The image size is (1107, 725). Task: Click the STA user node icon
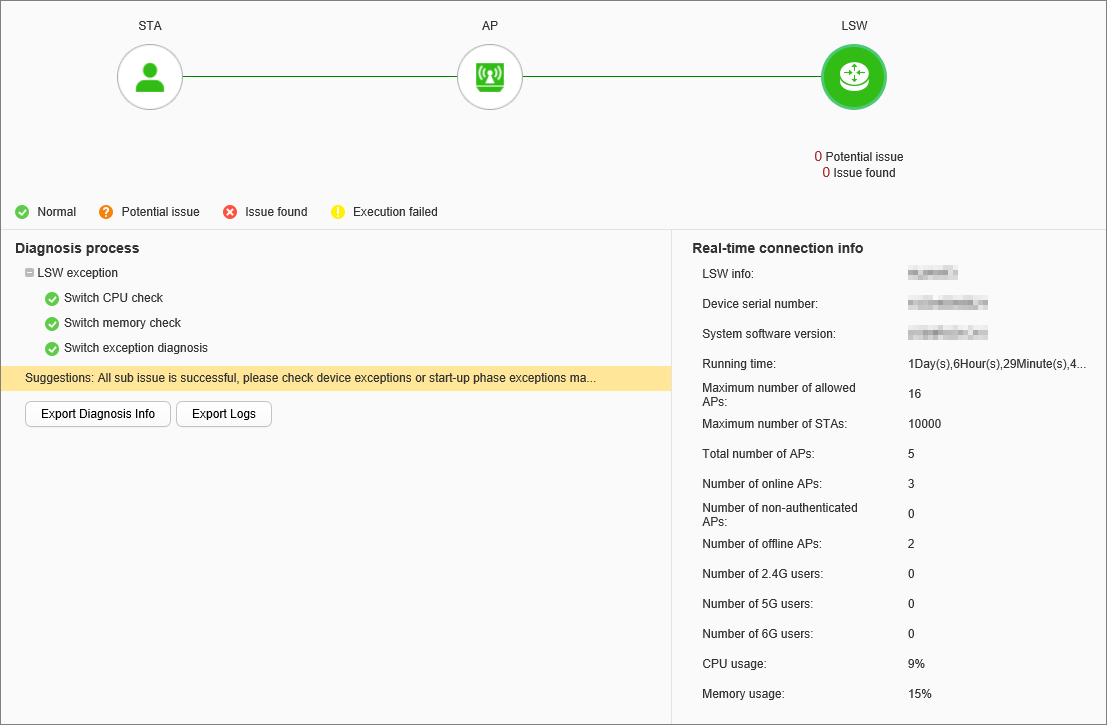click(x=150, y=77)
